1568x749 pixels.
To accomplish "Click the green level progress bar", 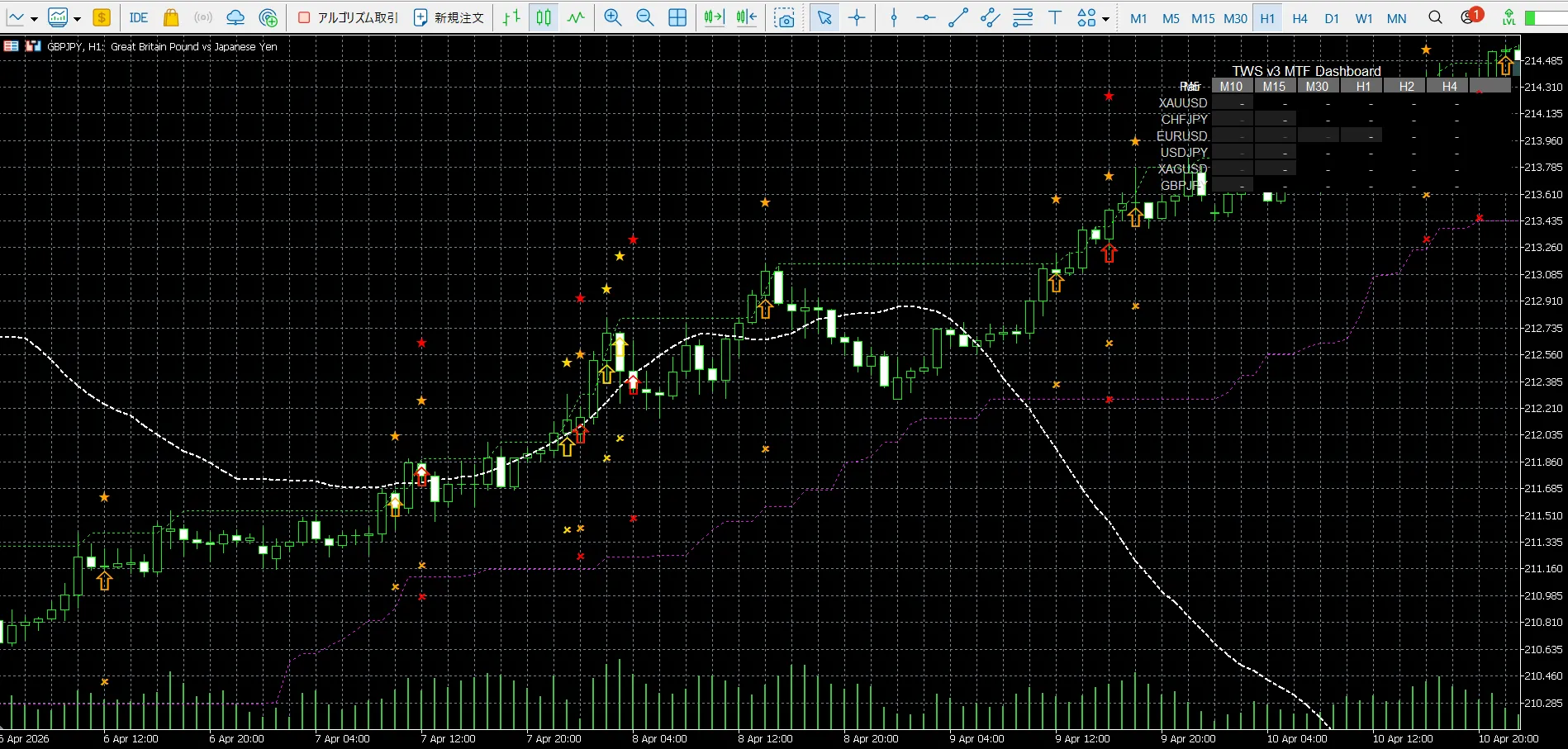I will [x=1547, y=17].
